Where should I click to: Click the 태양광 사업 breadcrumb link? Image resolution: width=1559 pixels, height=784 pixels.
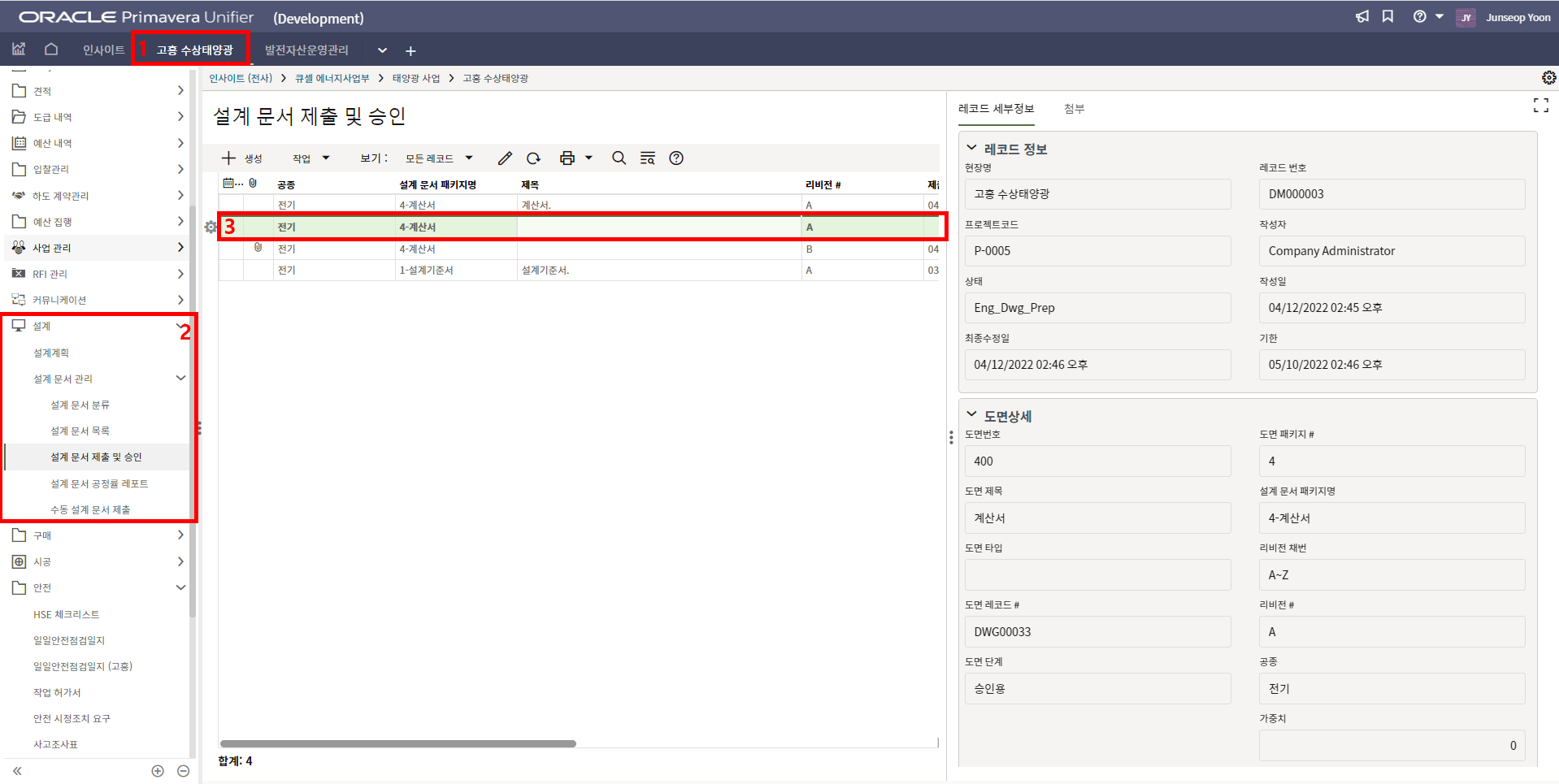click(x=415, y=79)
